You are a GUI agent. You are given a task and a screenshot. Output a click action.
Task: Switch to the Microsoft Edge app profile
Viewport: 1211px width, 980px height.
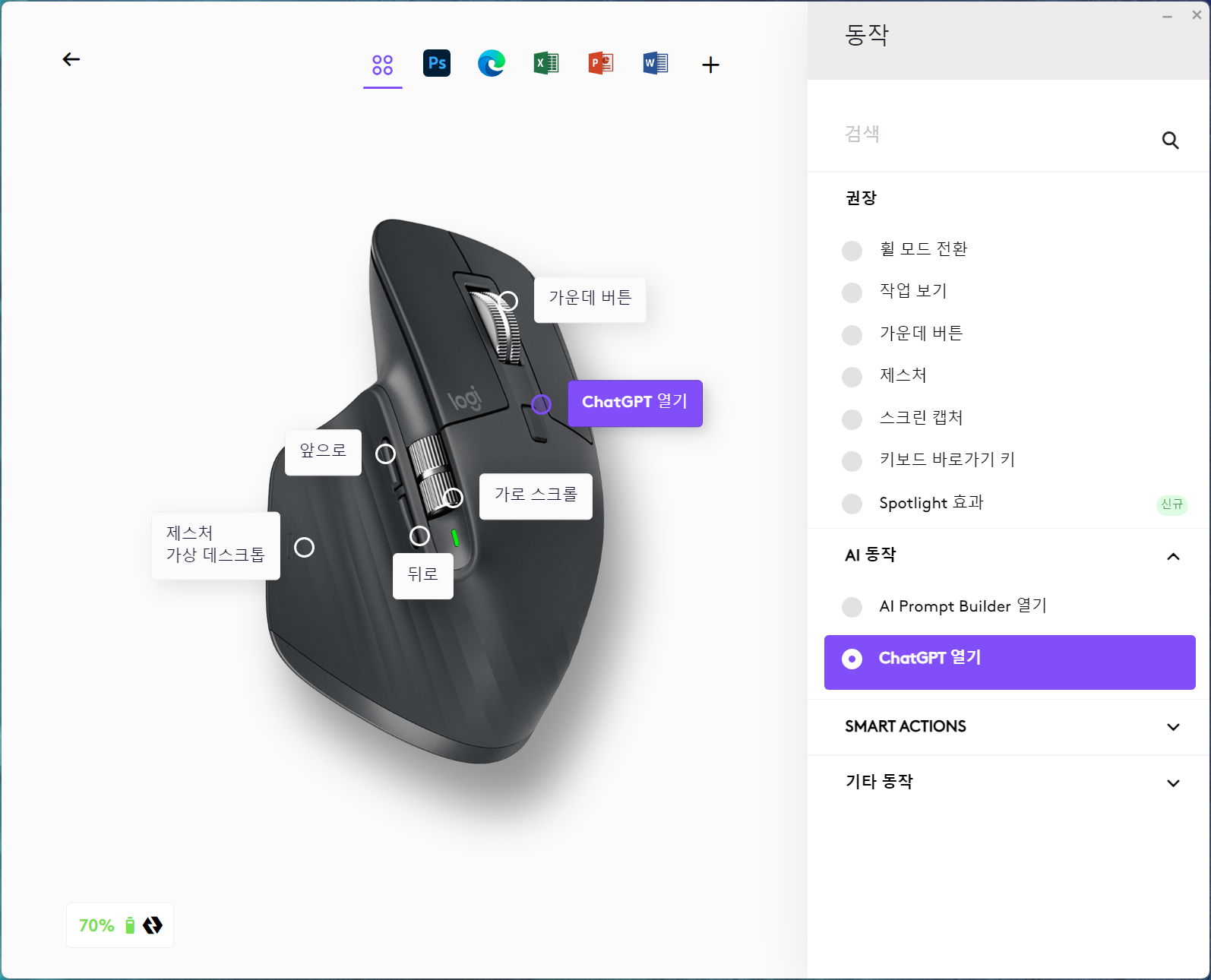click(x=492, y=63)
